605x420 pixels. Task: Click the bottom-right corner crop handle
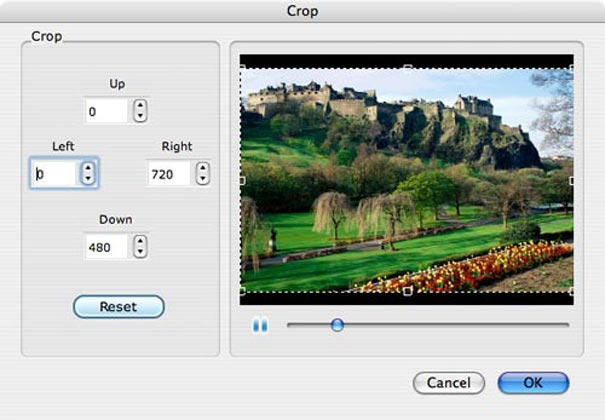pyautogui.click(x=572, y=291)
